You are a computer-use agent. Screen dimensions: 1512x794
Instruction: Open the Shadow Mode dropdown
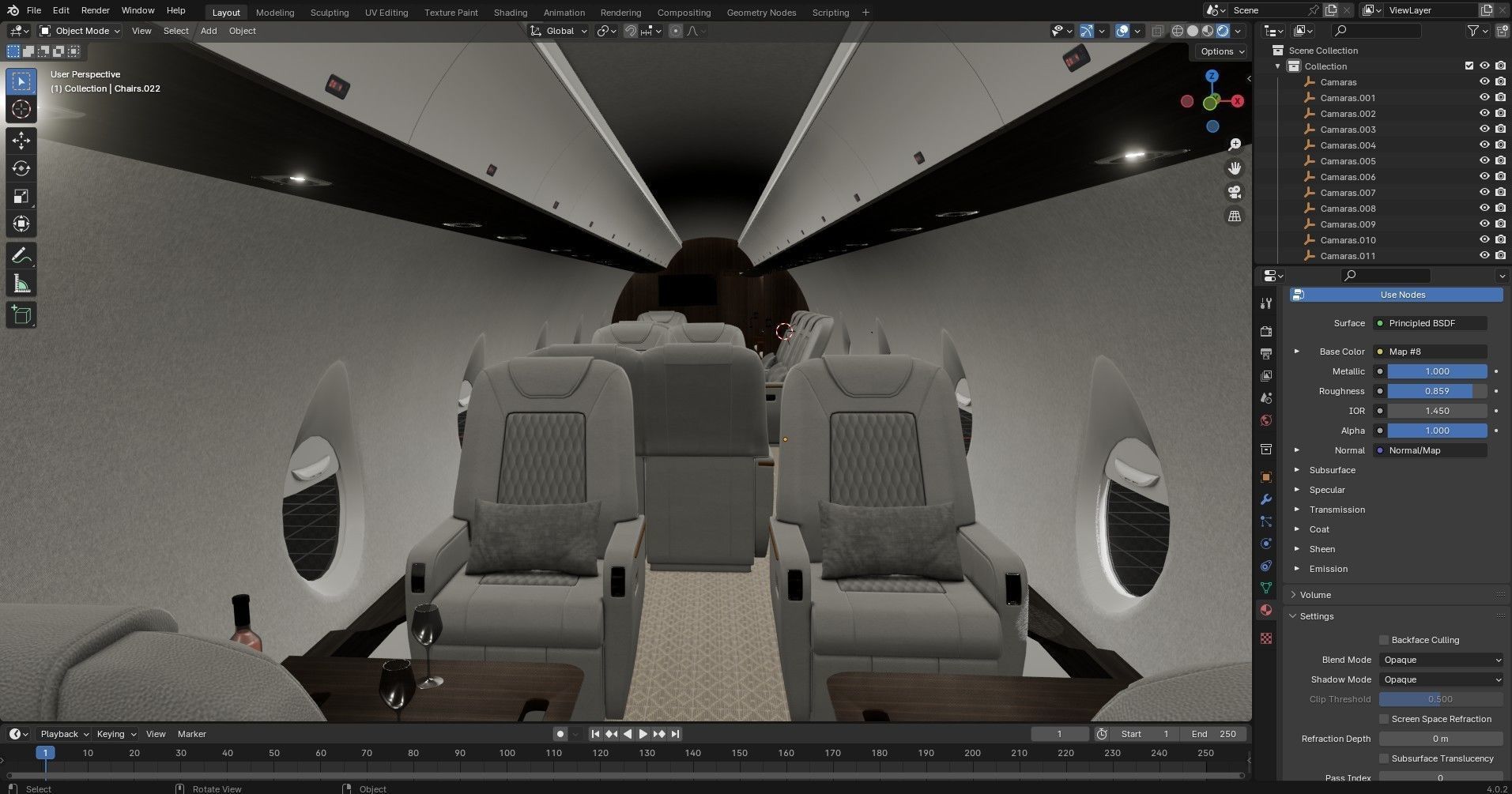[x=1441, y=679]
